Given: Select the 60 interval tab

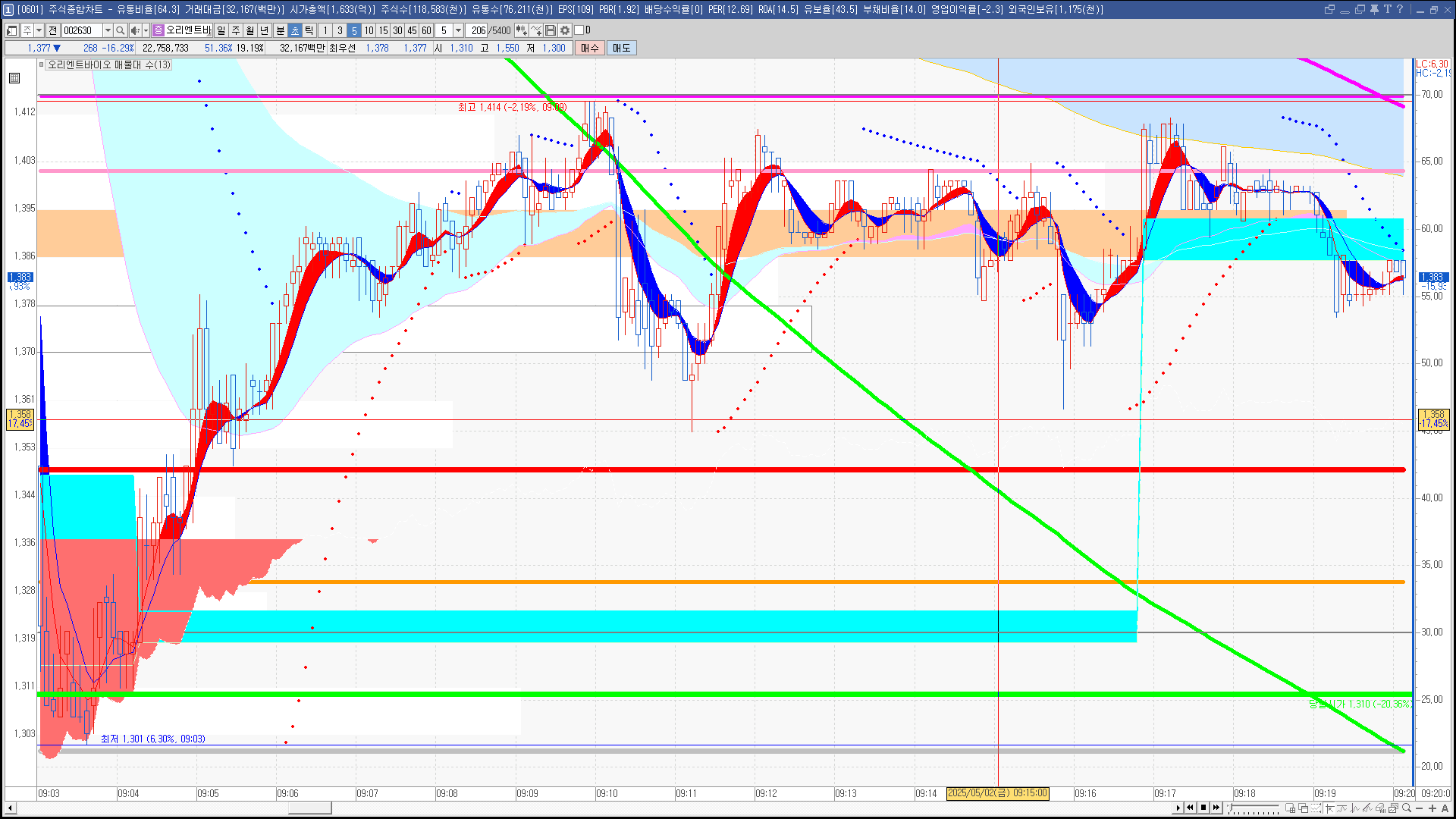Looking at the screenshot, I should [x=426, y=30].
